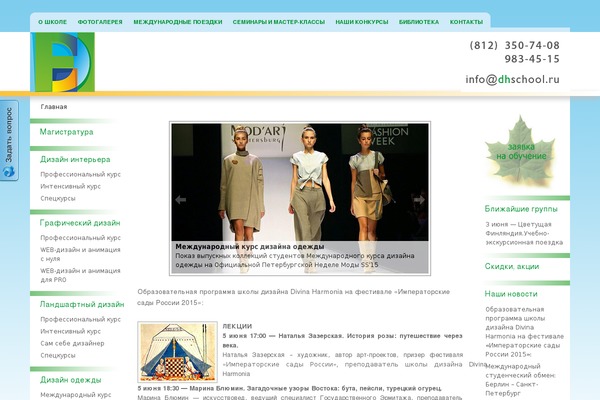600x400 pixels.
Task: Open the 'О школе' menu item
Action: coord(52,22)
